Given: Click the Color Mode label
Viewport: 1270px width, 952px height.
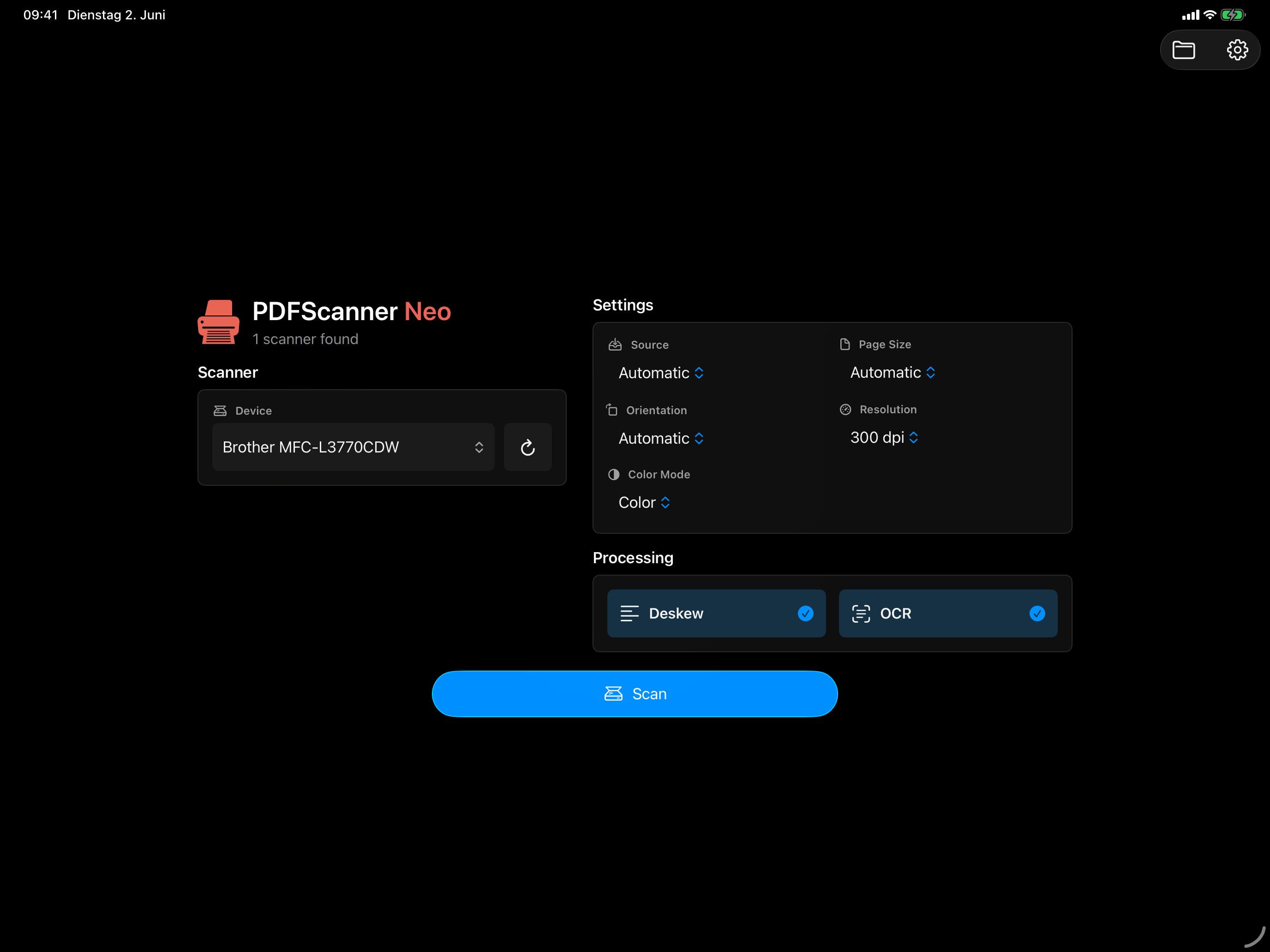Looking at the screenshot, I should click(659, 475).
